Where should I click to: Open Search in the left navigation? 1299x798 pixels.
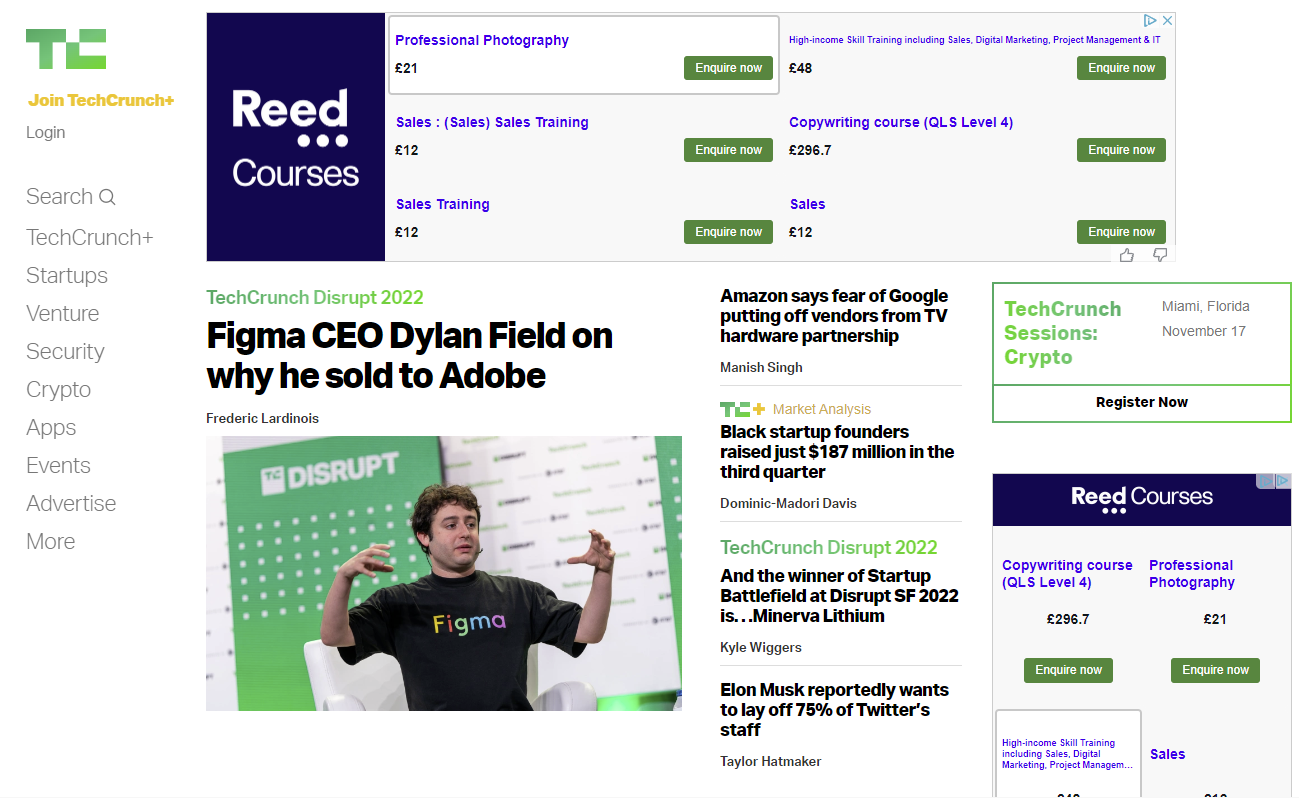[x=70, y=197]
